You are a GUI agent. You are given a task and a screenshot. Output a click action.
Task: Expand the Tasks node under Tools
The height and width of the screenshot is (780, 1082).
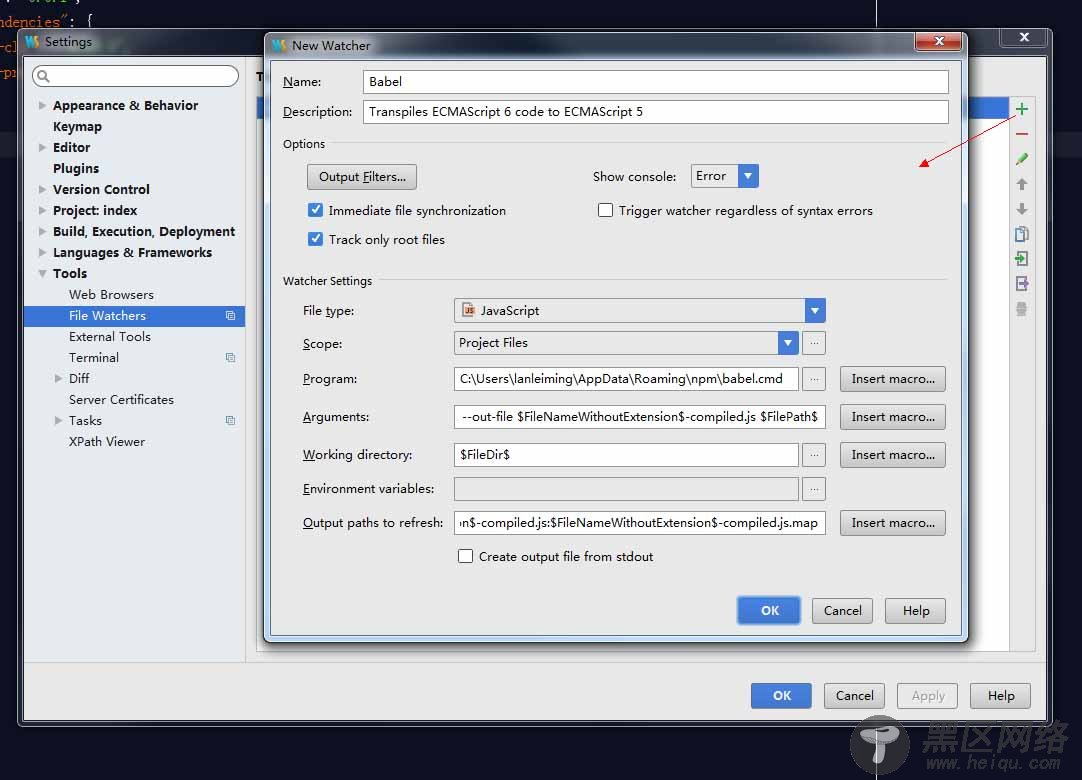(x=59, y=420)
